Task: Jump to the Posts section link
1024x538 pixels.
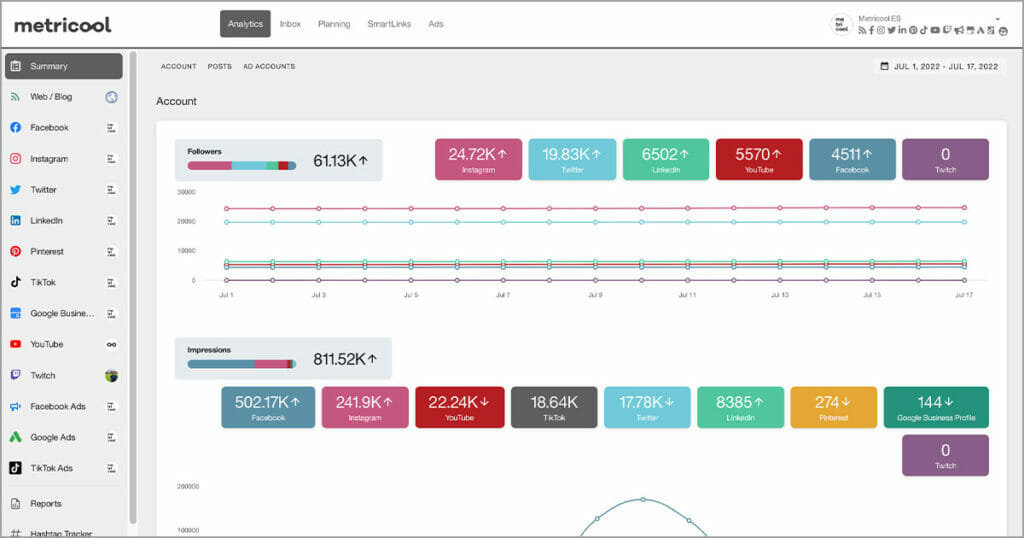Action: pyautogui.click(x=220, y=67)
